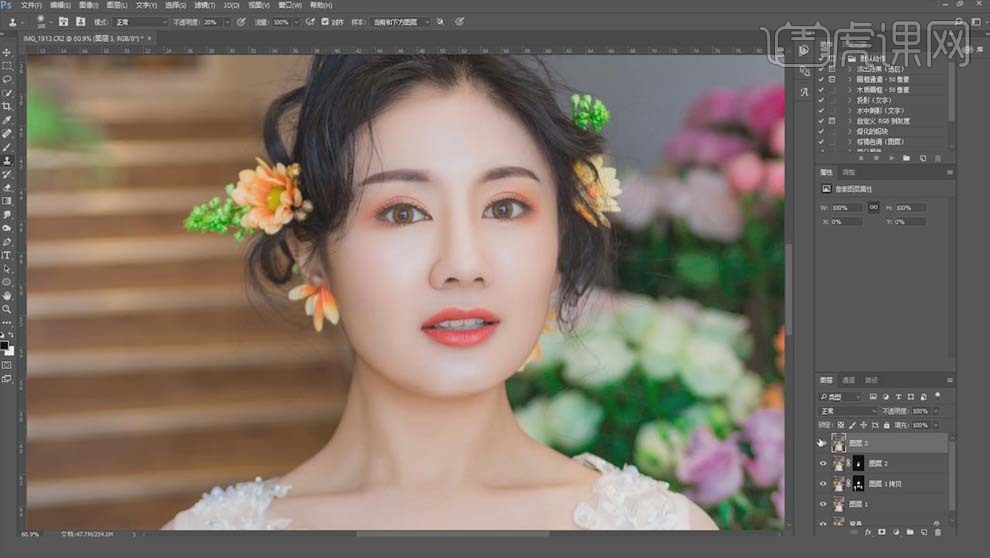Open brush preset picker dropdown
990x558 pixels.
(51, 21)
